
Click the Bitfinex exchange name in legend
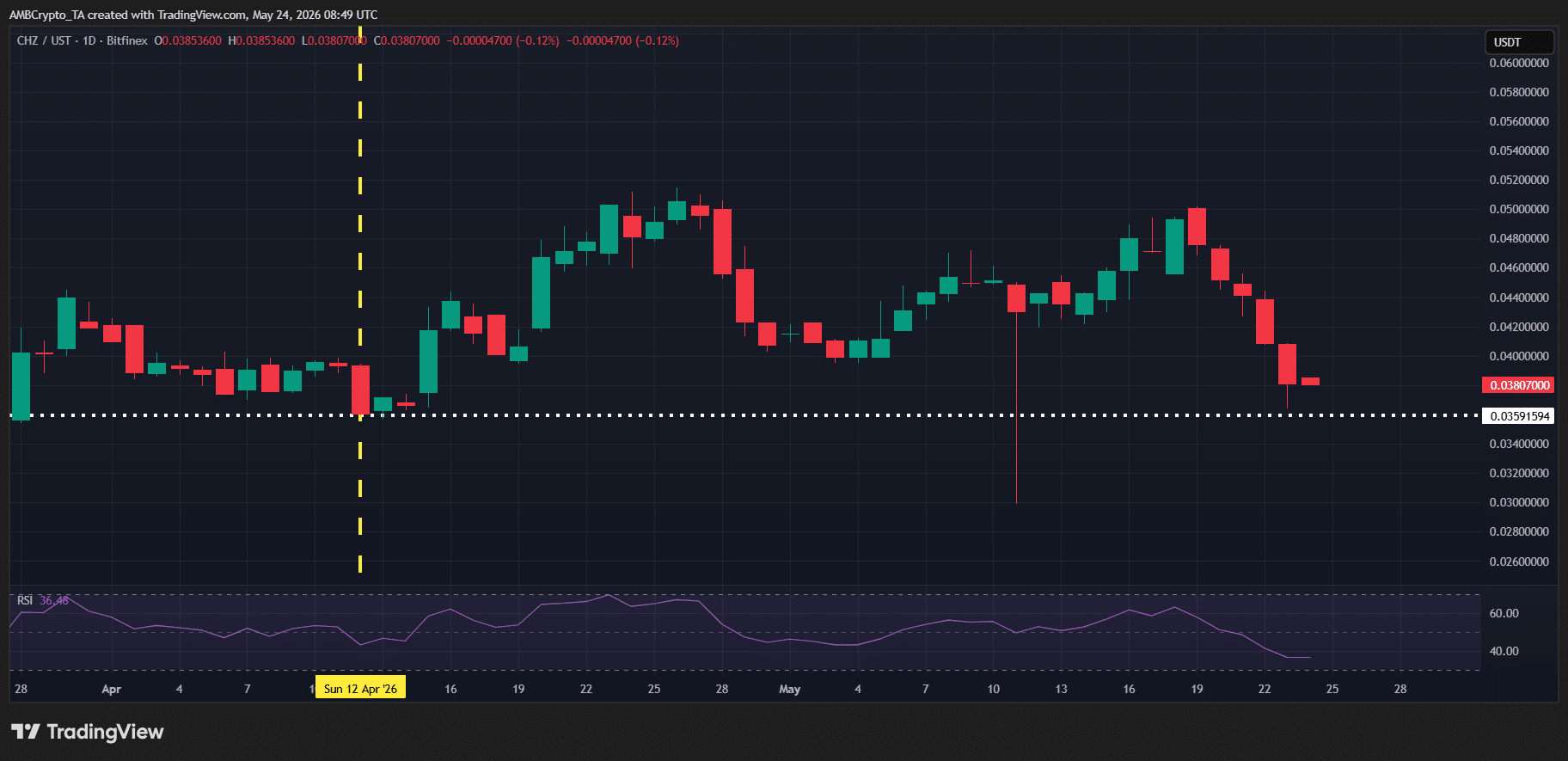[127, 40]
